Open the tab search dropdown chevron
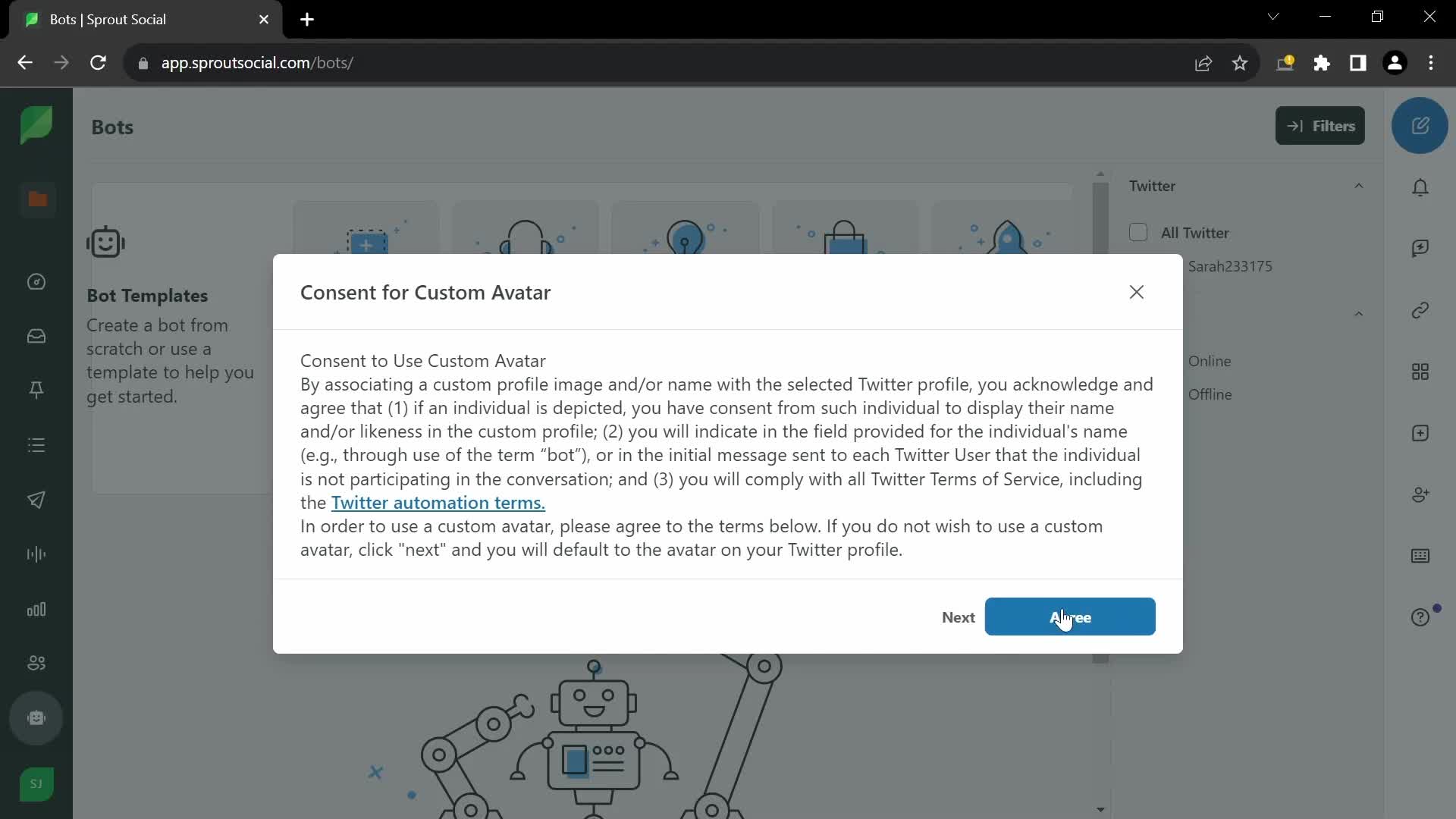The height and width of the screenshot is (819, 1456). pyautogui.click(x=1272, y=17)
